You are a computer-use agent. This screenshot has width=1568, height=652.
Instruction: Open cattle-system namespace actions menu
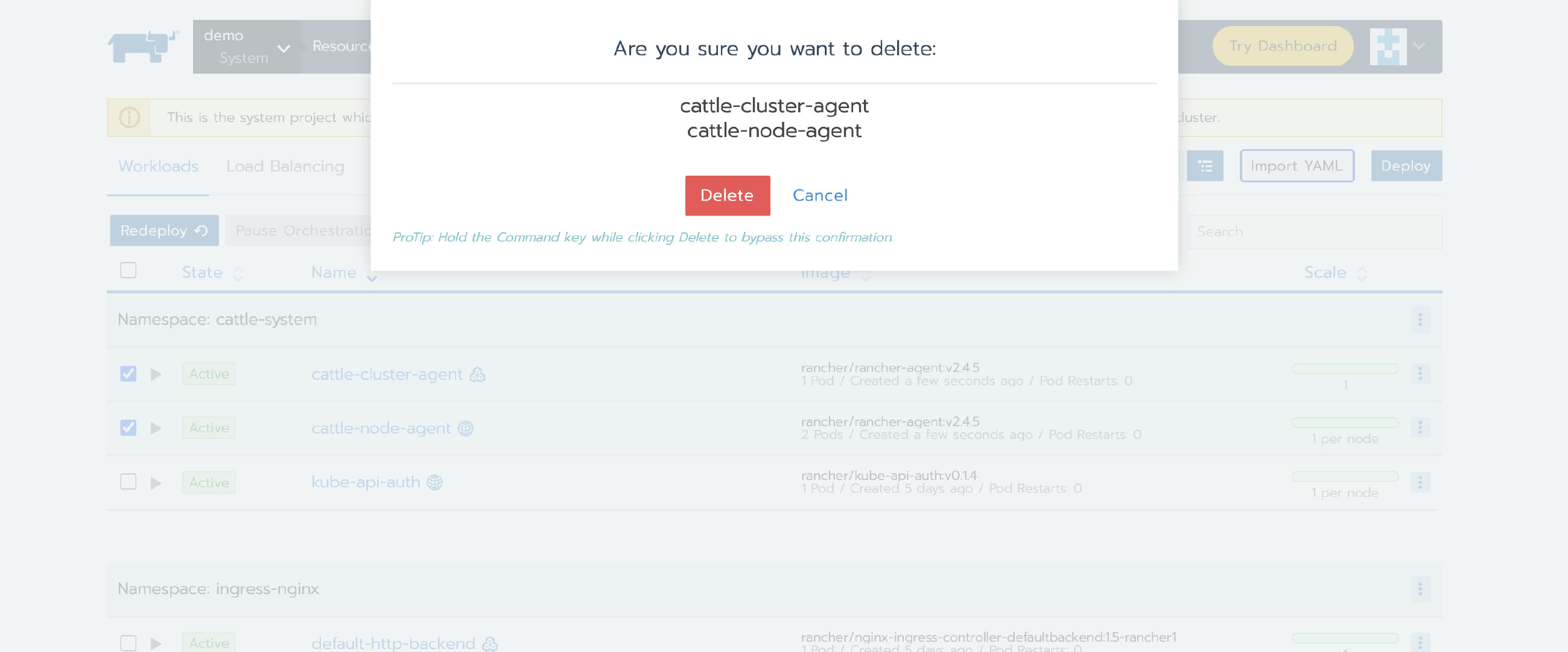1420,320
